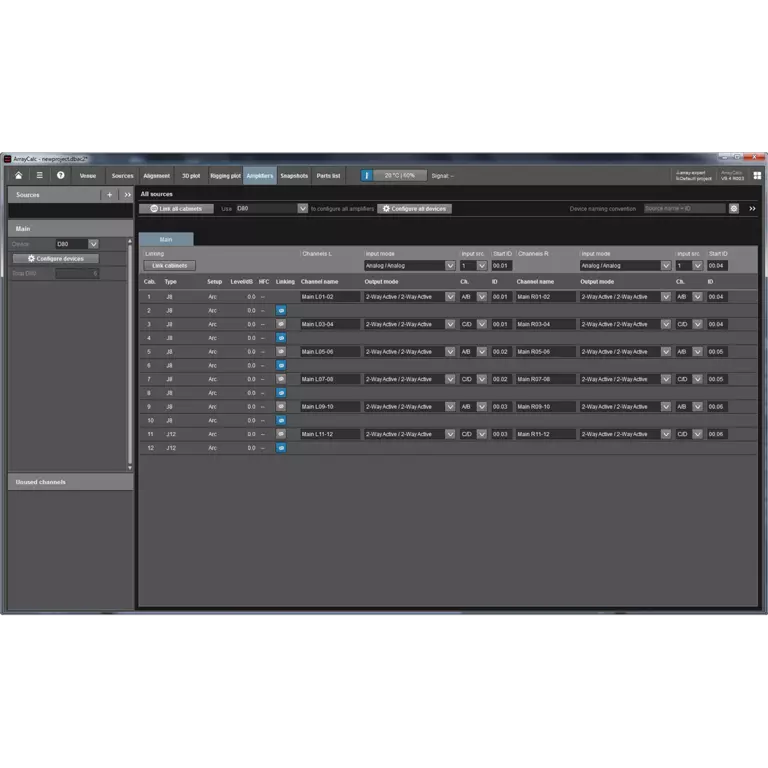The height and width of the screenshot is (768, 768).
Task: Click the blue info icon beside temperature
Action: pyautogui.click(x=366, y=176)
